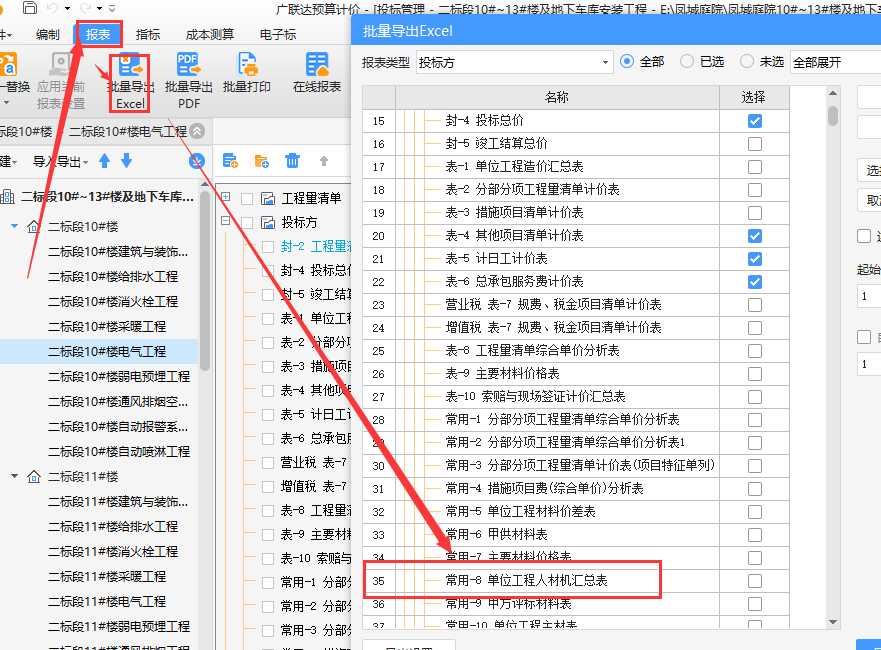The height and width of the screenshot is (650, 881).
Task: Click the project building icon for 二标段10#~13#楼
Action: tap(8, 197)
